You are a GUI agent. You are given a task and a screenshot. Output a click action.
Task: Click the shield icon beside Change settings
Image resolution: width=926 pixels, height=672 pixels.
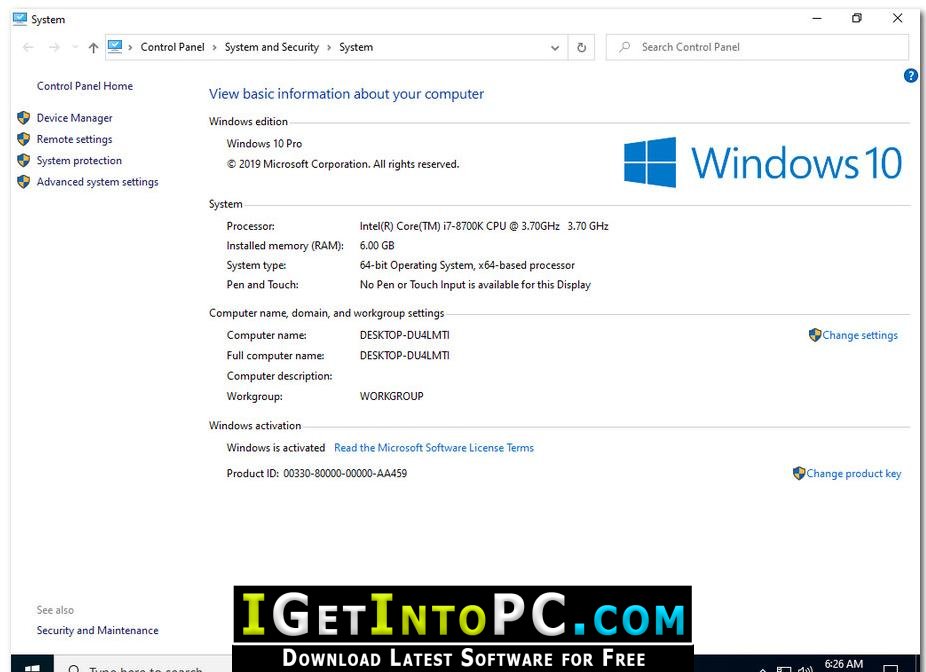click(815, 335)
